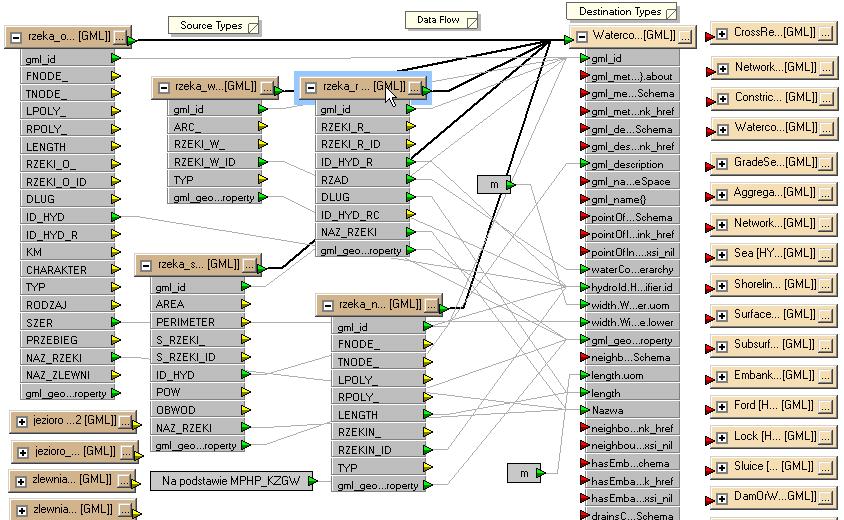Click the red input port of neighb...Schema
This screenshot has width=844, height=520.
[585, 357]
